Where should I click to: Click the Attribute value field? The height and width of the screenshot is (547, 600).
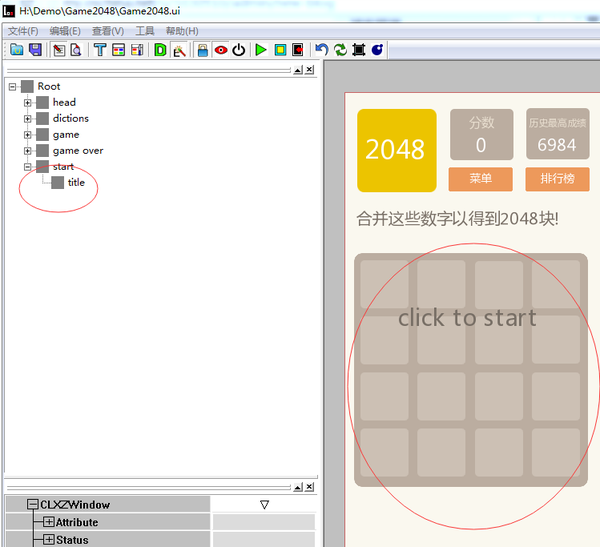coord(264,522)
